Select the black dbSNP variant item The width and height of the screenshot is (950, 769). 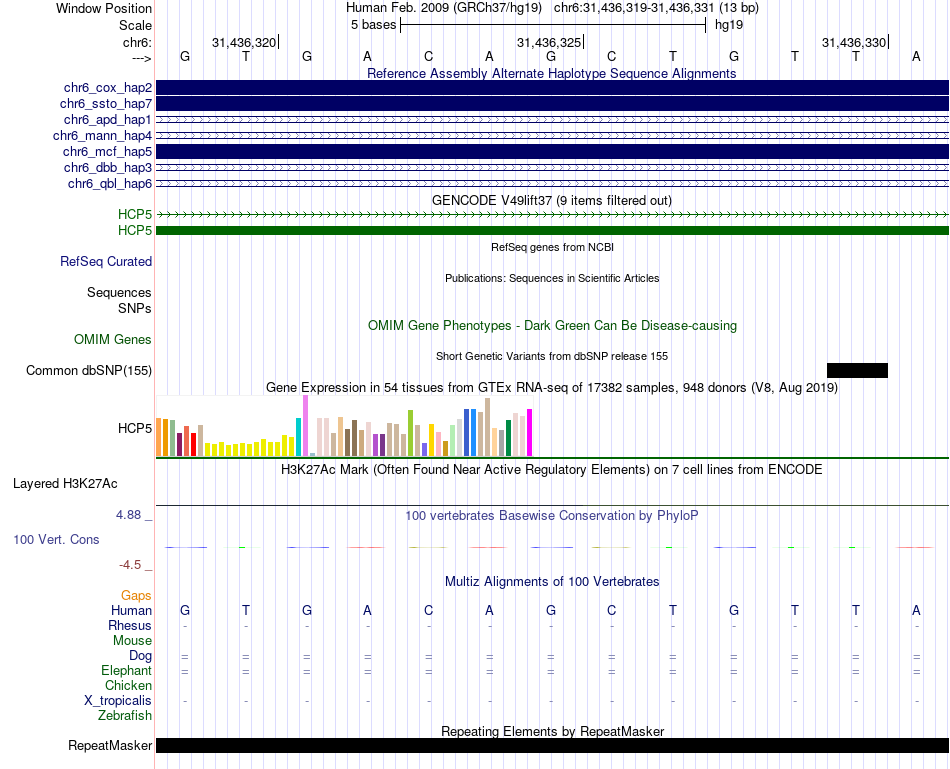[x=857, y=370]
